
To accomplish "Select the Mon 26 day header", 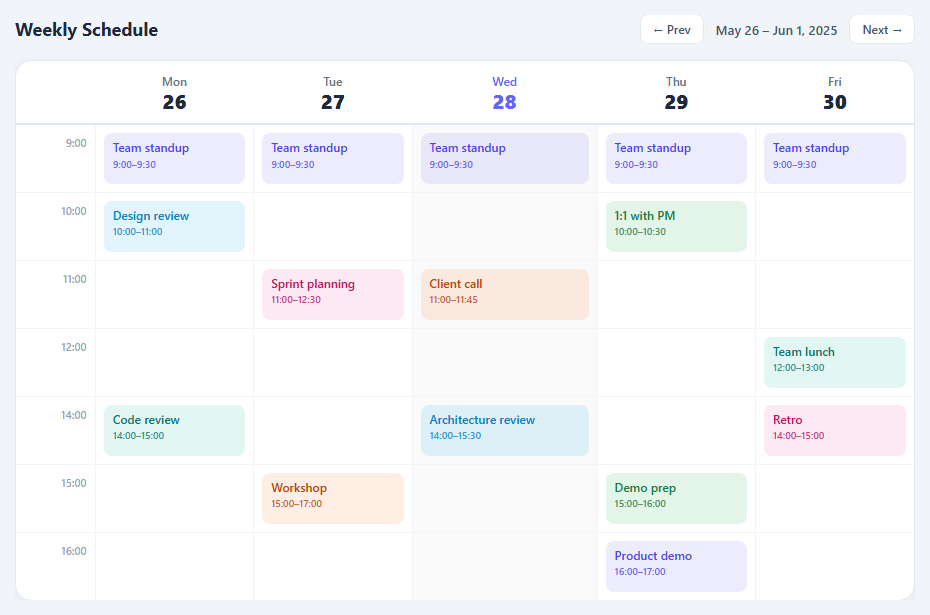I will [174, 94].
